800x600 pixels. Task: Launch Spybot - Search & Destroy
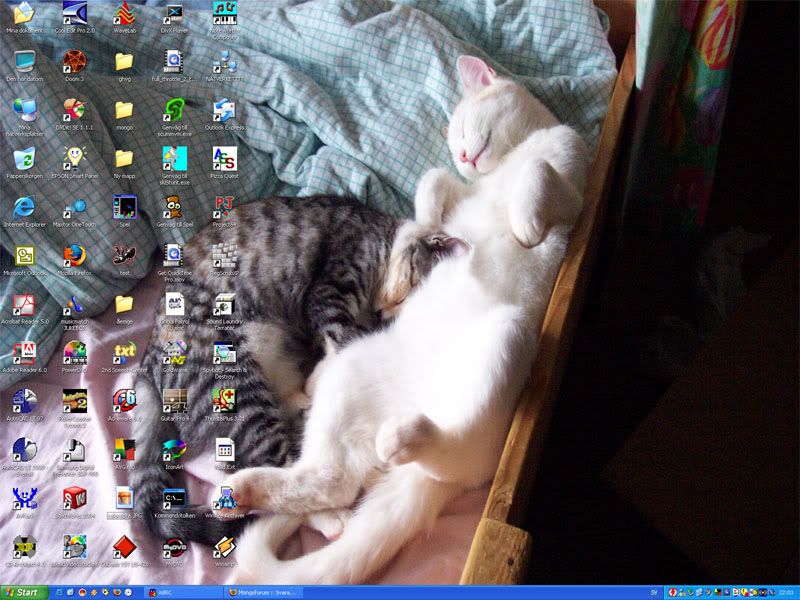(x=224, y=353)
